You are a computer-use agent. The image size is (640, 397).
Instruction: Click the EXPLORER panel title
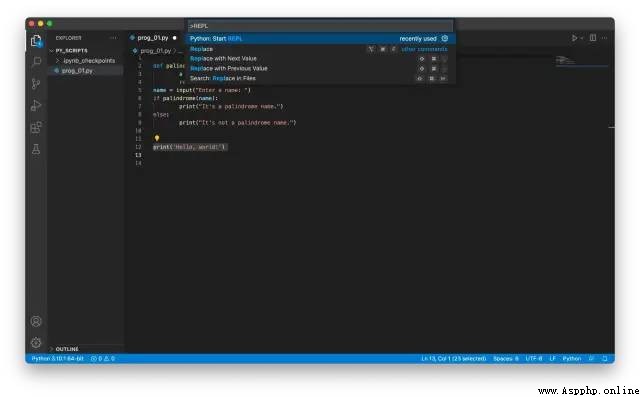[69, 38]
